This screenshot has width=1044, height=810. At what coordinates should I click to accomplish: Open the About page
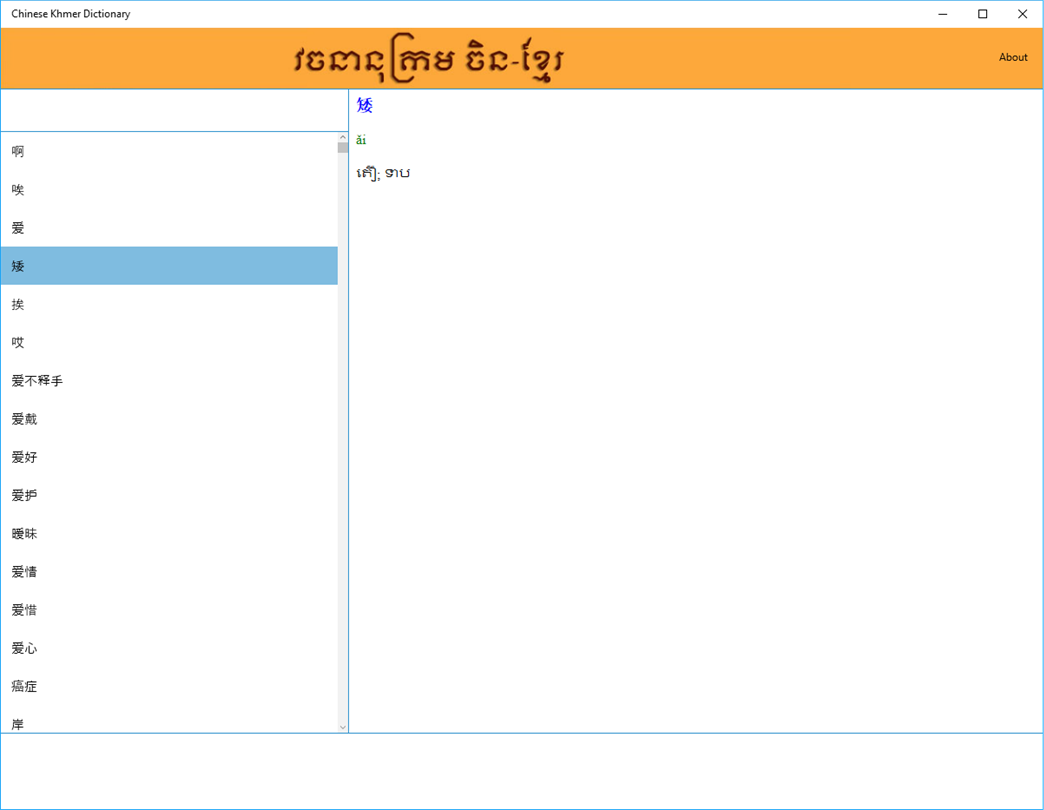1013,57
